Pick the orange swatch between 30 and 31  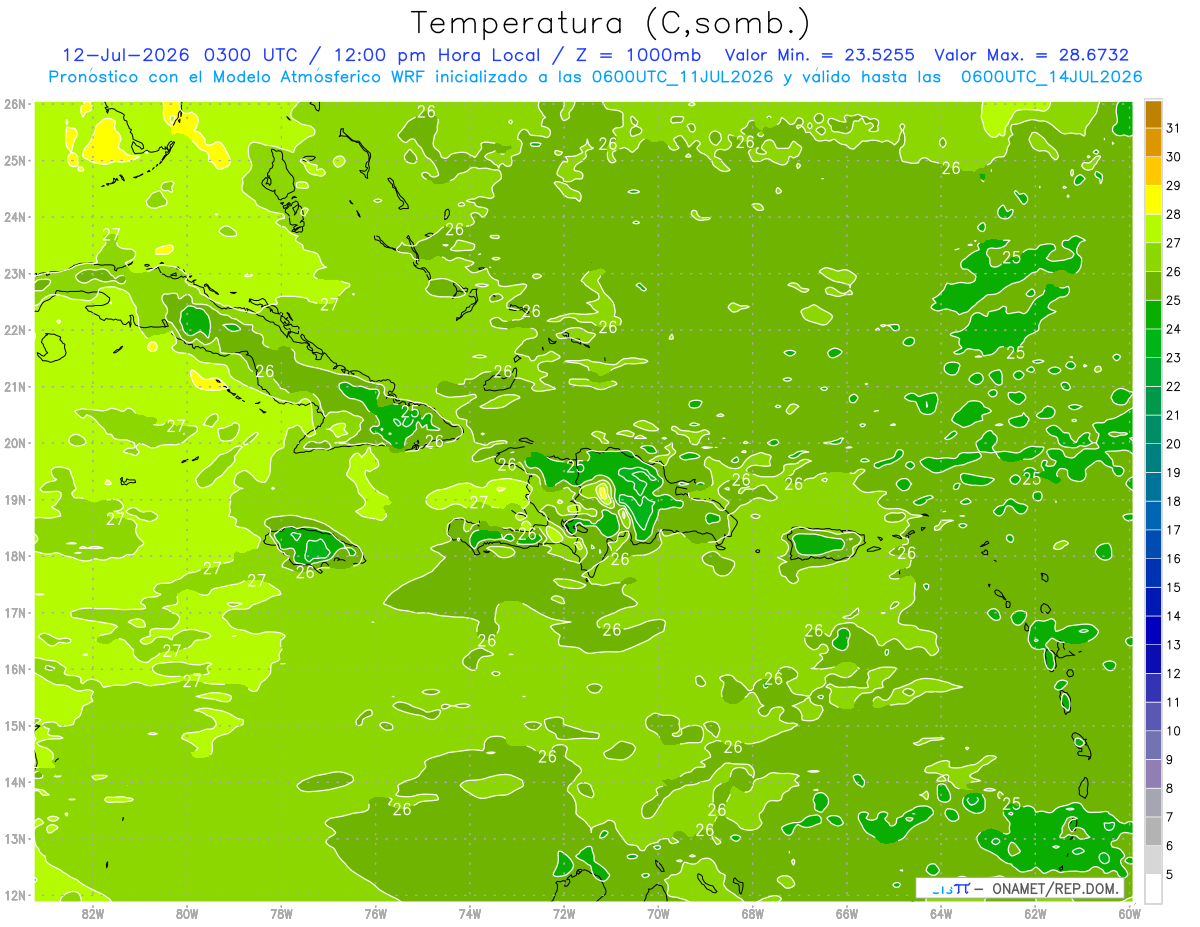pyautogui.click(x=1154, y=143)
